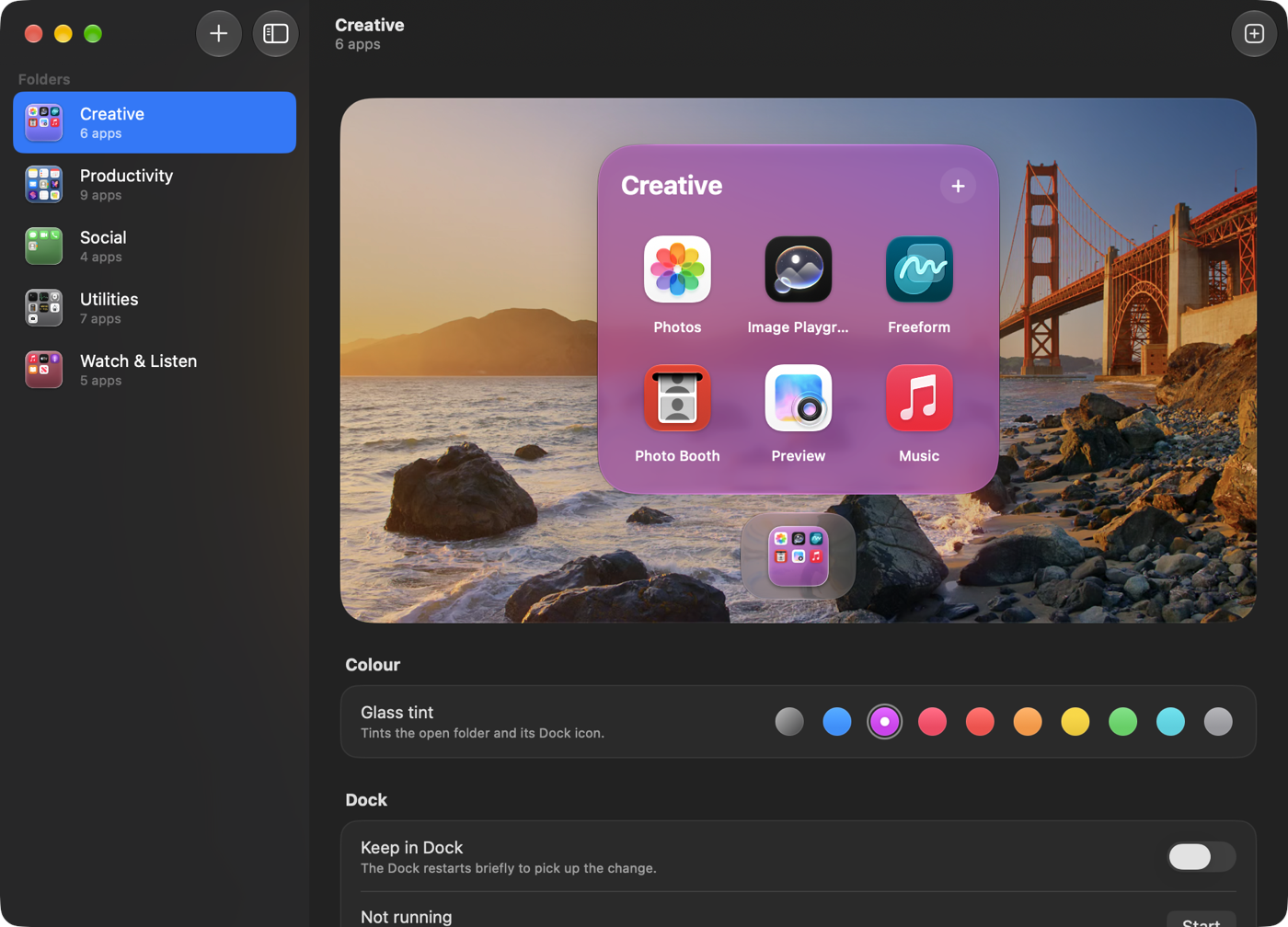Viewport: 1288px width, 927px height.
Task: Click "Tints the open folder and its Dock icon."
Action: [x=482, y=733]
